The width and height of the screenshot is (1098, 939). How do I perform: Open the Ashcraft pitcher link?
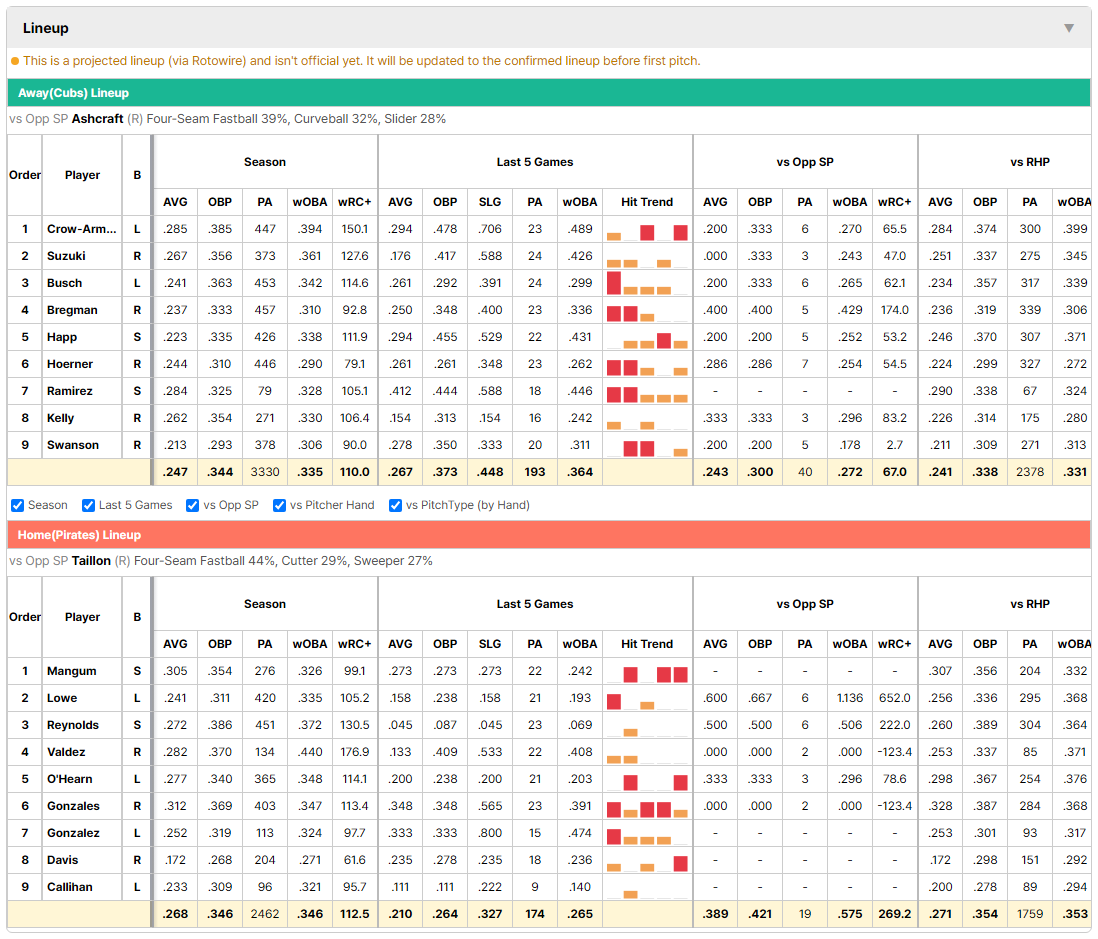(97, 119)
